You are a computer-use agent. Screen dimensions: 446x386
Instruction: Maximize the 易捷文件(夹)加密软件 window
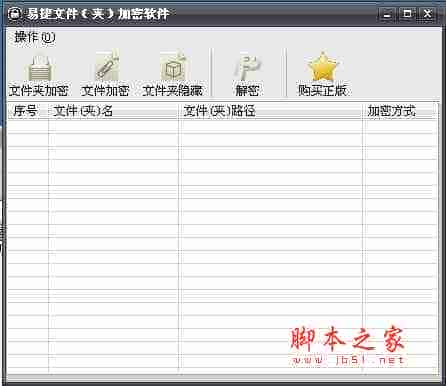click(407, 14)
